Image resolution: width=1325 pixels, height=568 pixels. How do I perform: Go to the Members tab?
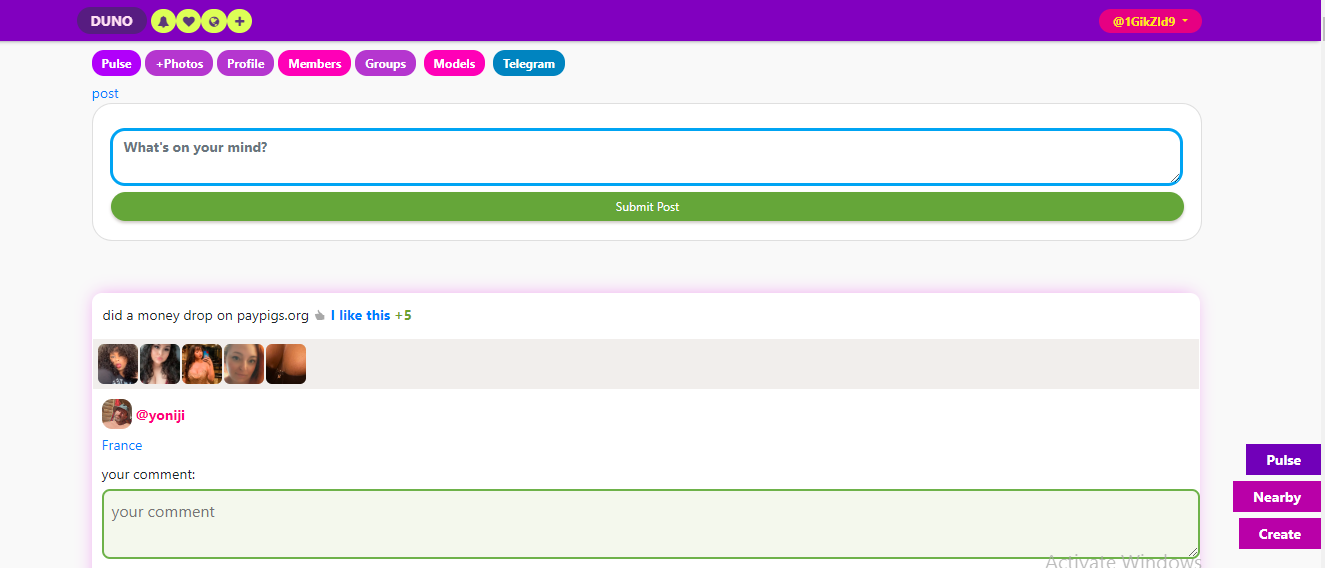[314, 64]
